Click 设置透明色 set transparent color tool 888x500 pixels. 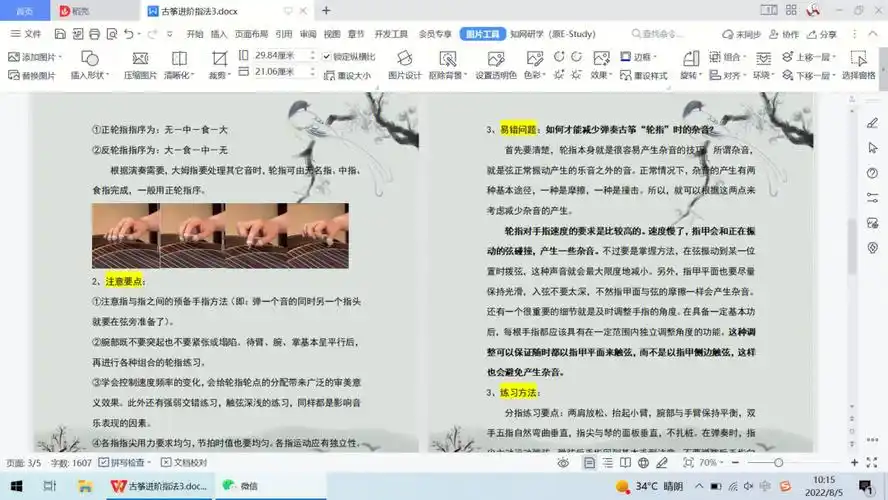(x=496, y=66)
